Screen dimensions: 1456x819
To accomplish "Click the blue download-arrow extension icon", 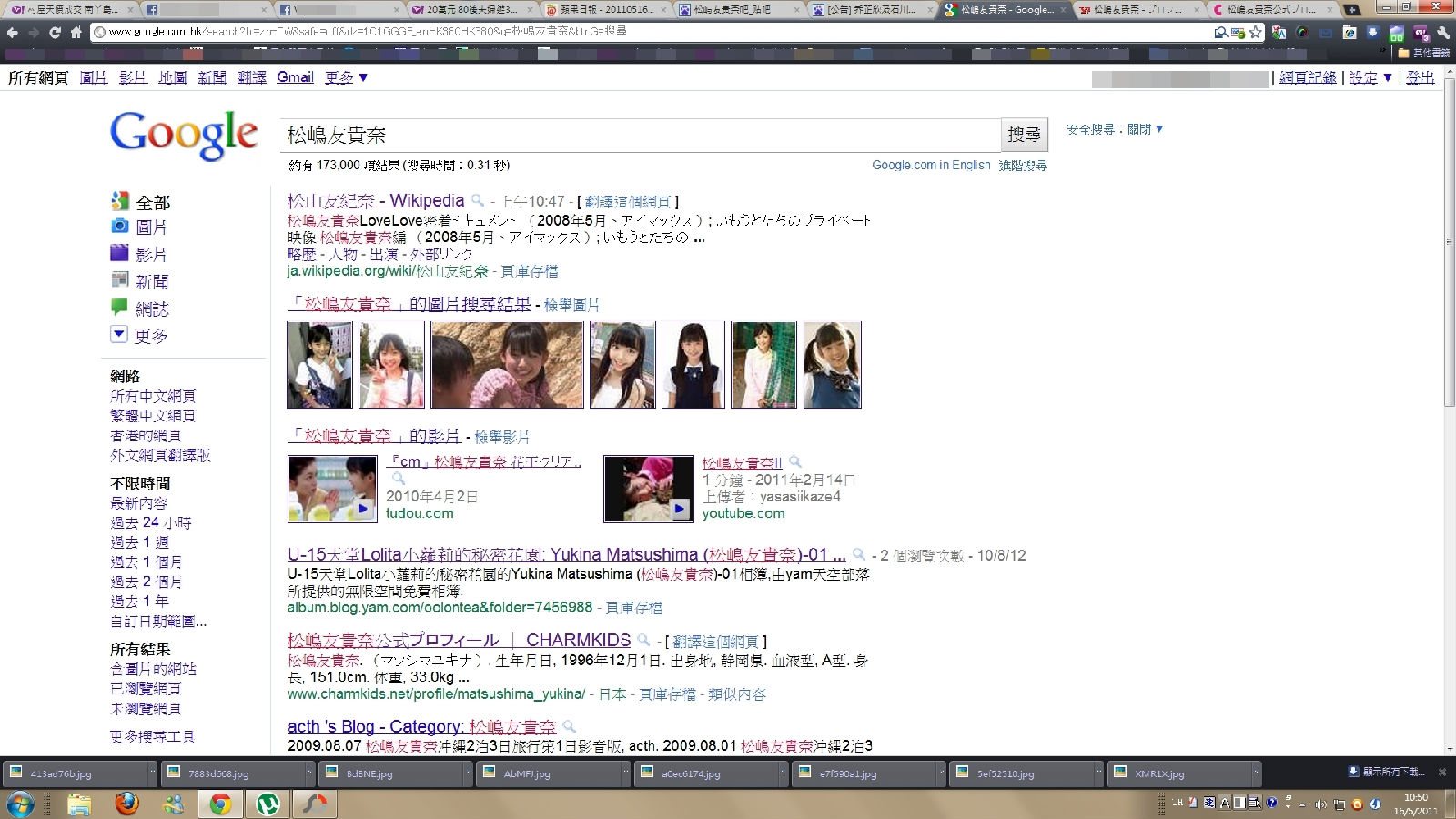I will pos(1373,33).
